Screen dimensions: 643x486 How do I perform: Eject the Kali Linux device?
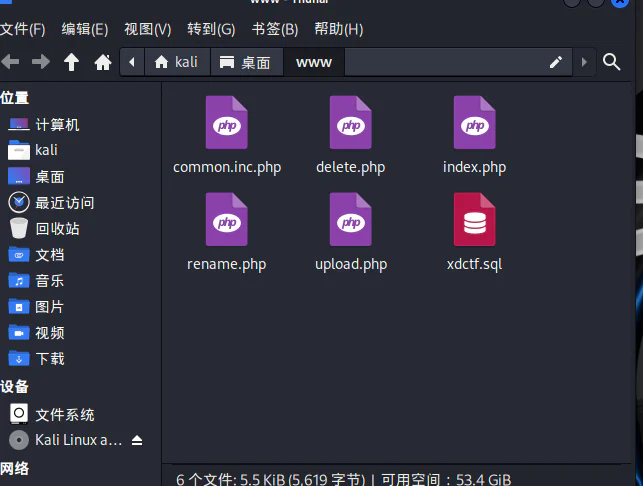(x=137, y=440)
